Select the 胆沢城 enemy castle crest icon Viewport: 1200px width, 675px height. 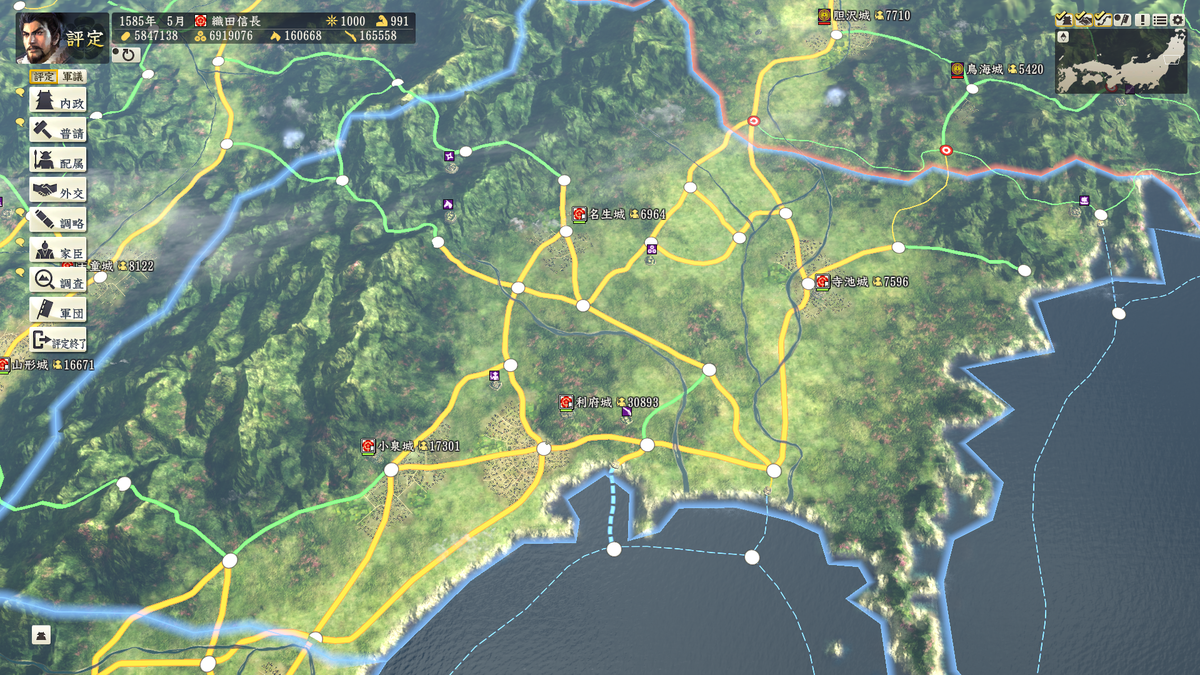824,16
